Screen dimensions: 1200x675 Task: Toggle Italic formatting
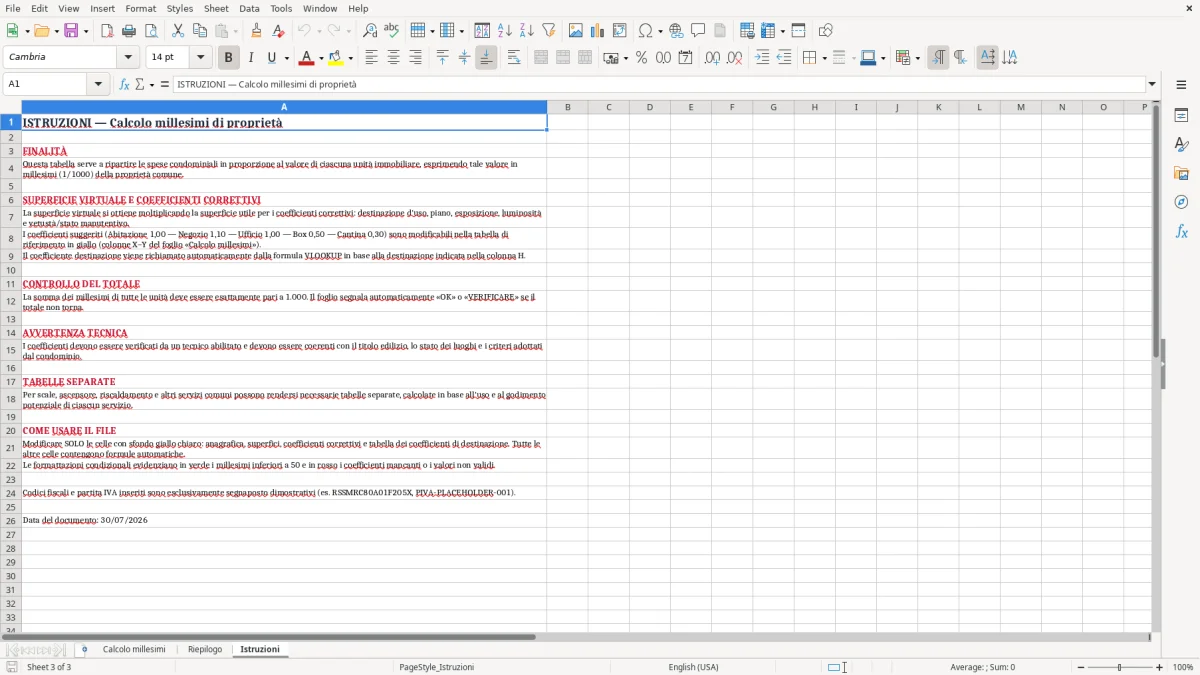click(x=250, y=58)
